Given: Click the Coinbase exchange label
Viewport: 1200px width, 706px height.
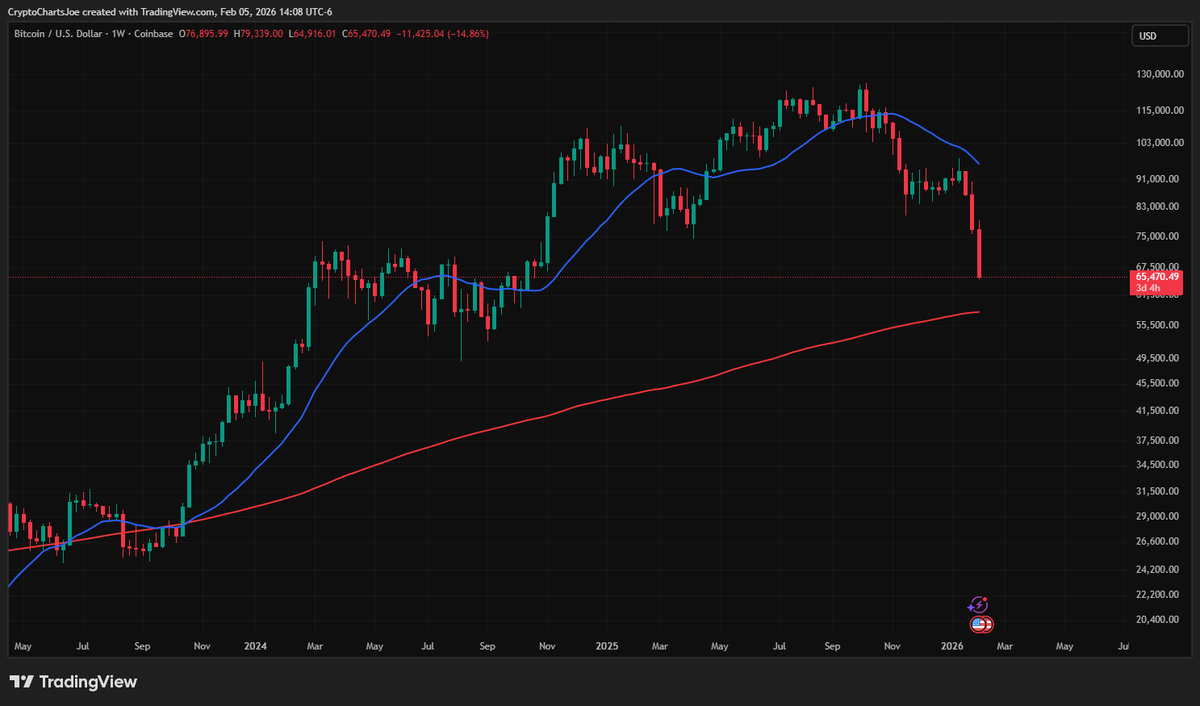Looking at the screenshot, I should click(153, 34).
